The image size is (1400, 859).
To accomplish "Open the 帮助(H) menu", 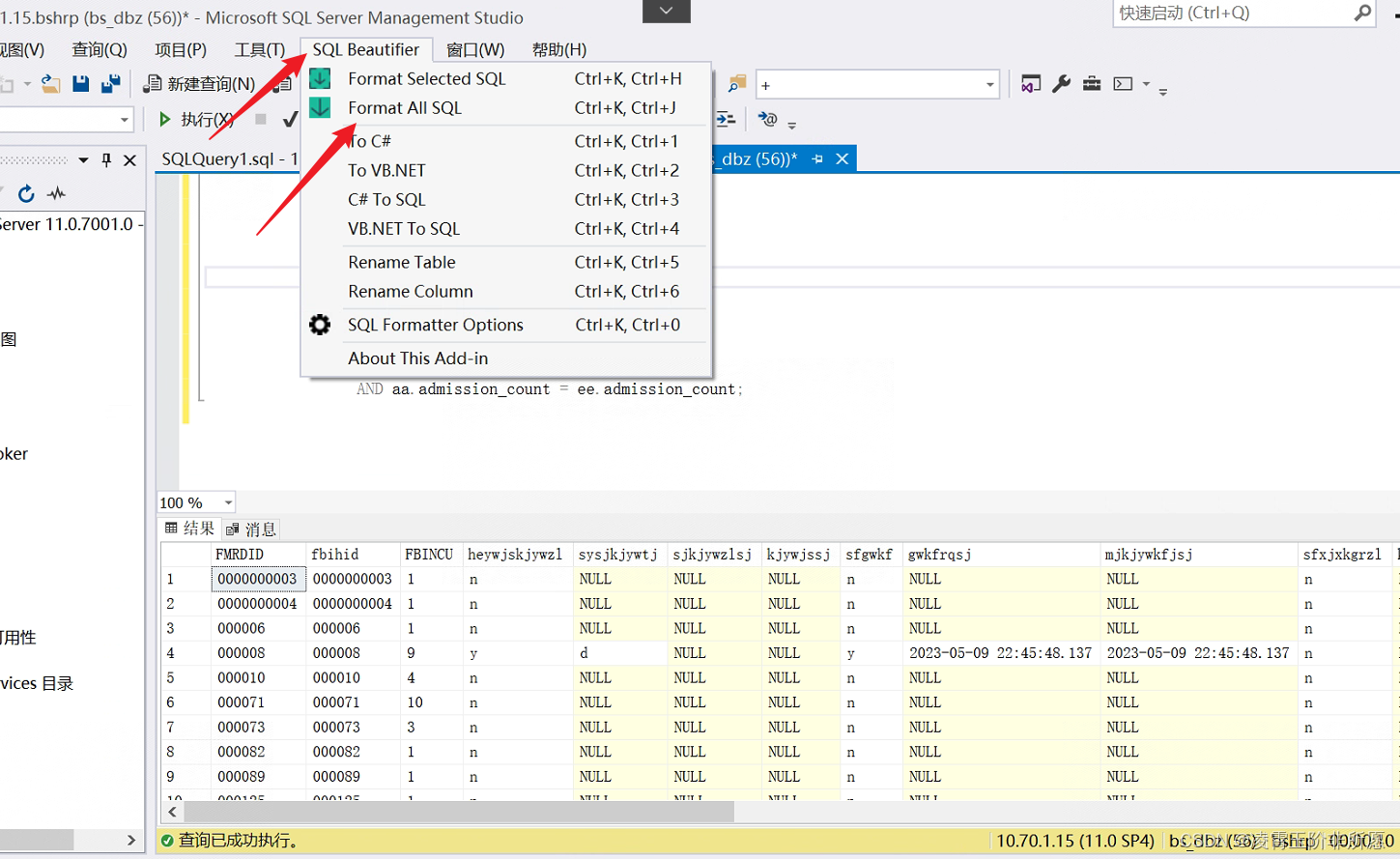I will pos(559,49).
